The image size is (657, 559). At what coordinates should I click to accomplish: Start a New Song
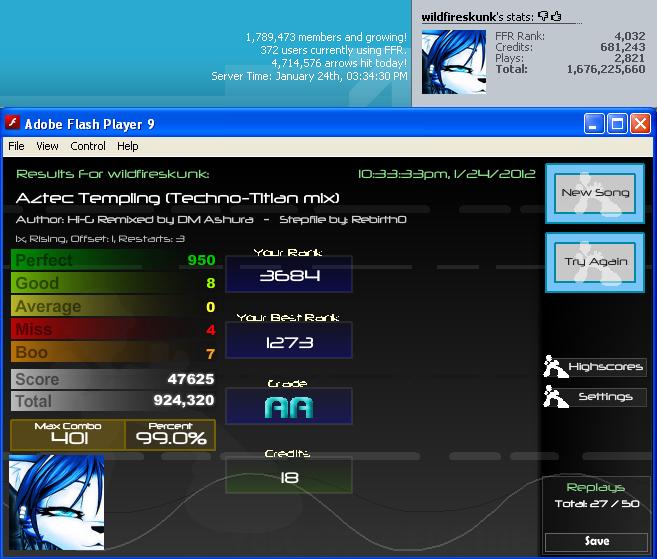coord(595,193)
